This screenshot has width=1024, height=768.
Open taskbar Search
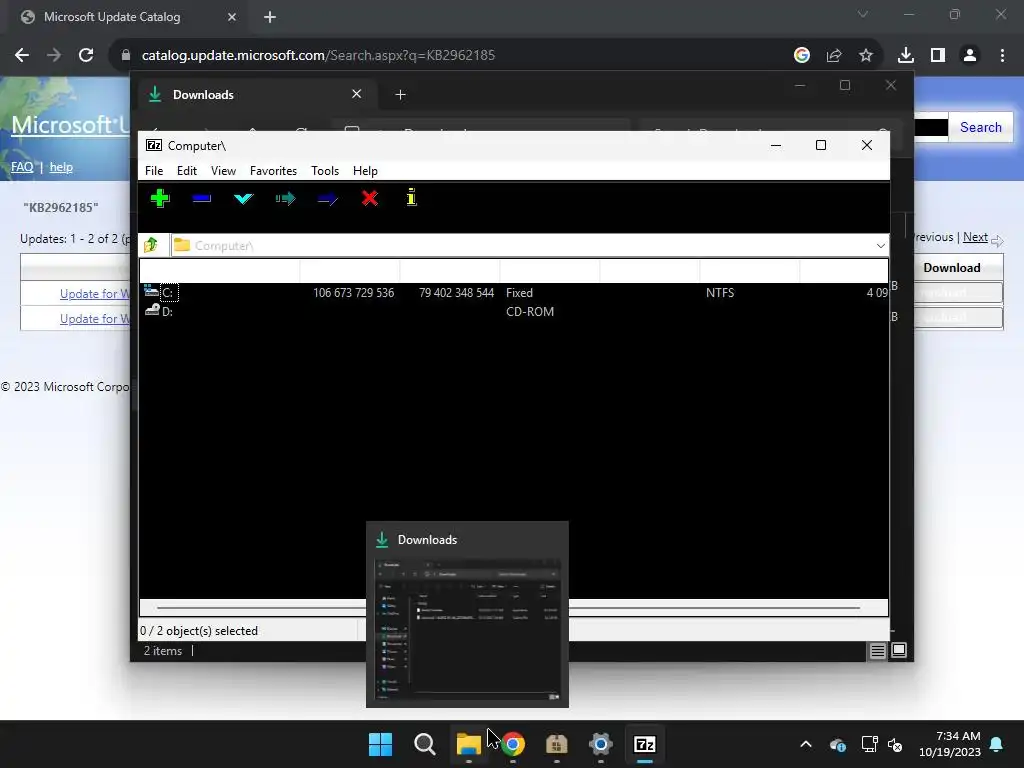click(x=424, y=744)
